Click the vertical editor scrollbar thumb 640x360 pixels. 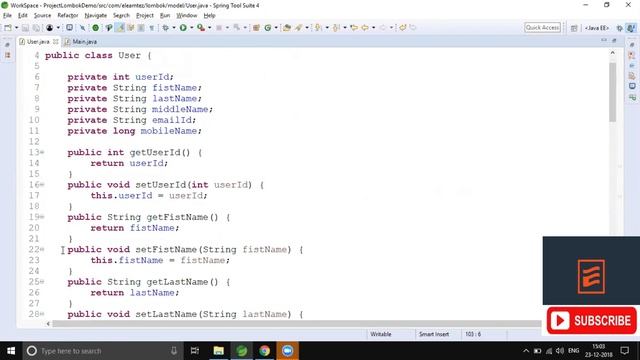[x=612, y=92]
